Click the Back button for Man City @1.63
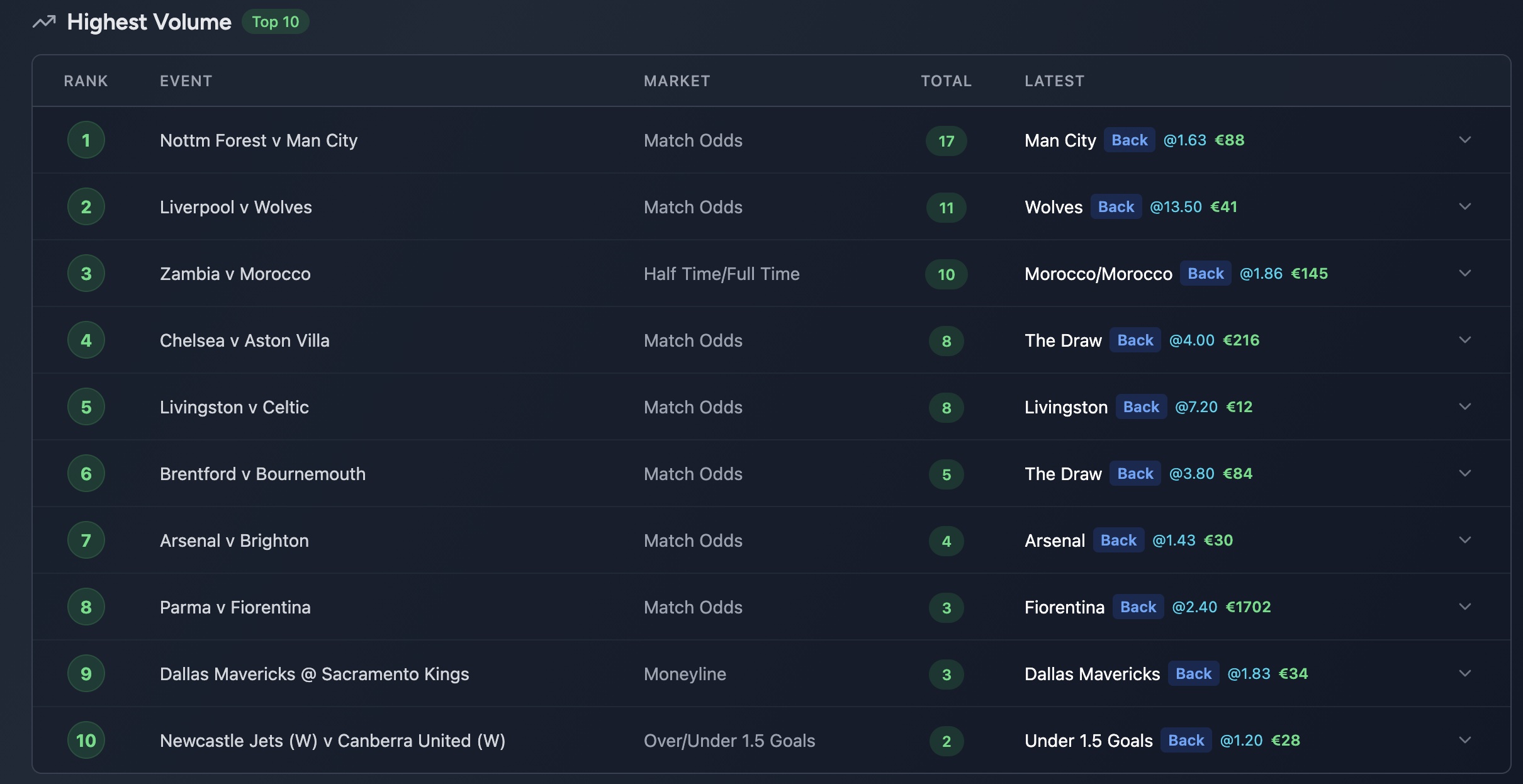1523x784 pixels. click(x=1128, y=140)
